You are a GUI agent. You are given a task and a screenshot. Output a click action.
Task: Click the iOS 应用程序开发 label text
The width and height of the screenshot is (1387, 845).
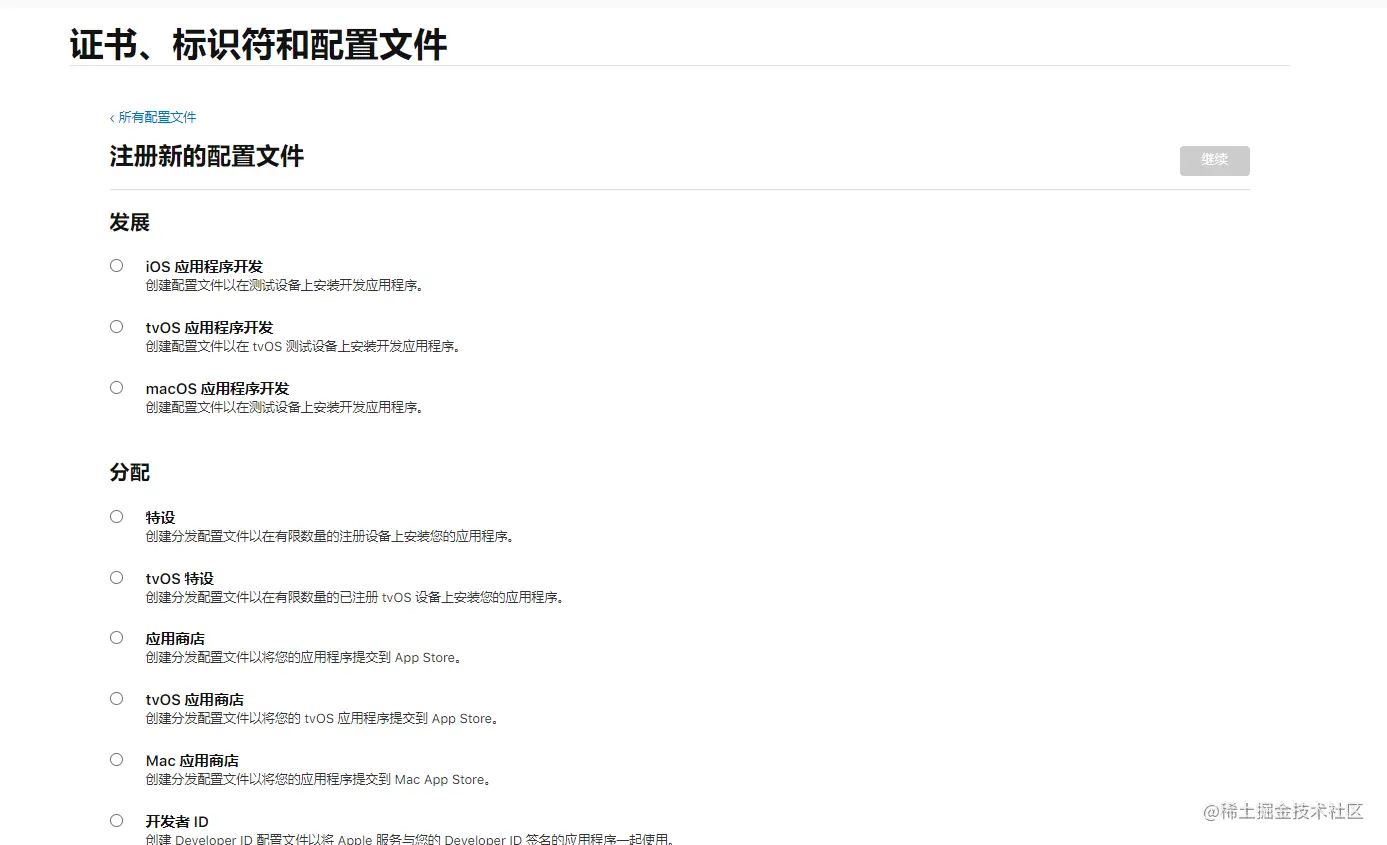coord(204,266)
